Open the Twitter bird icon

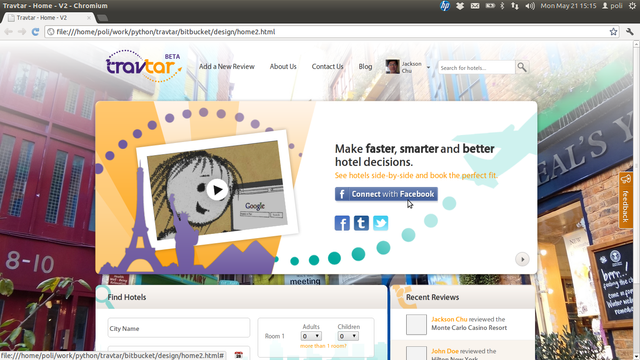pyautogui.click(x=380, y=223)
